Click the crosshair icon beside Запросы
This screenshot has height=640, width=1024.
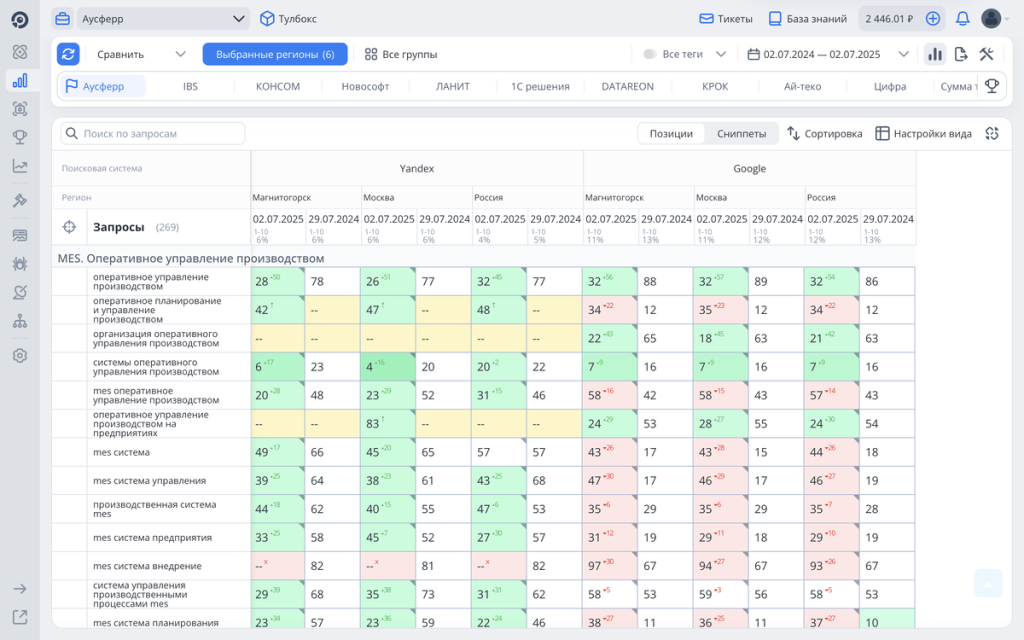pyautogui.click(x=69, y=227)
